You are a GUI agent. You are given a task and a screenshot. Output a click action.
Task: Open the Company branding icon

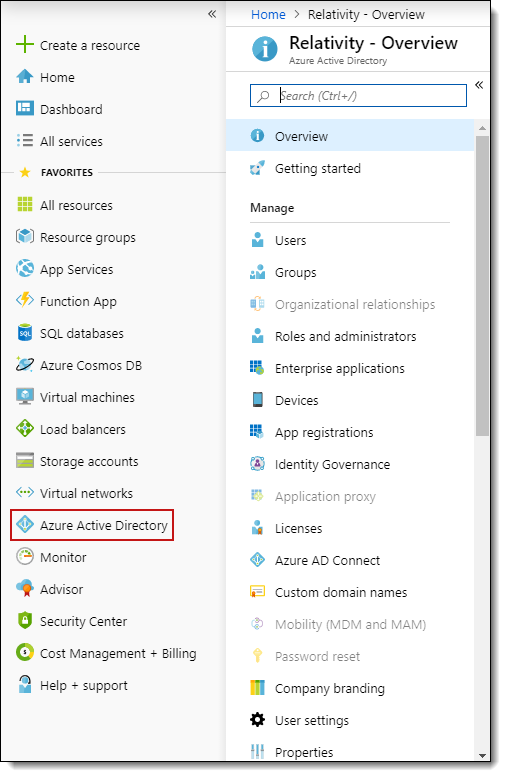[257, 688]
